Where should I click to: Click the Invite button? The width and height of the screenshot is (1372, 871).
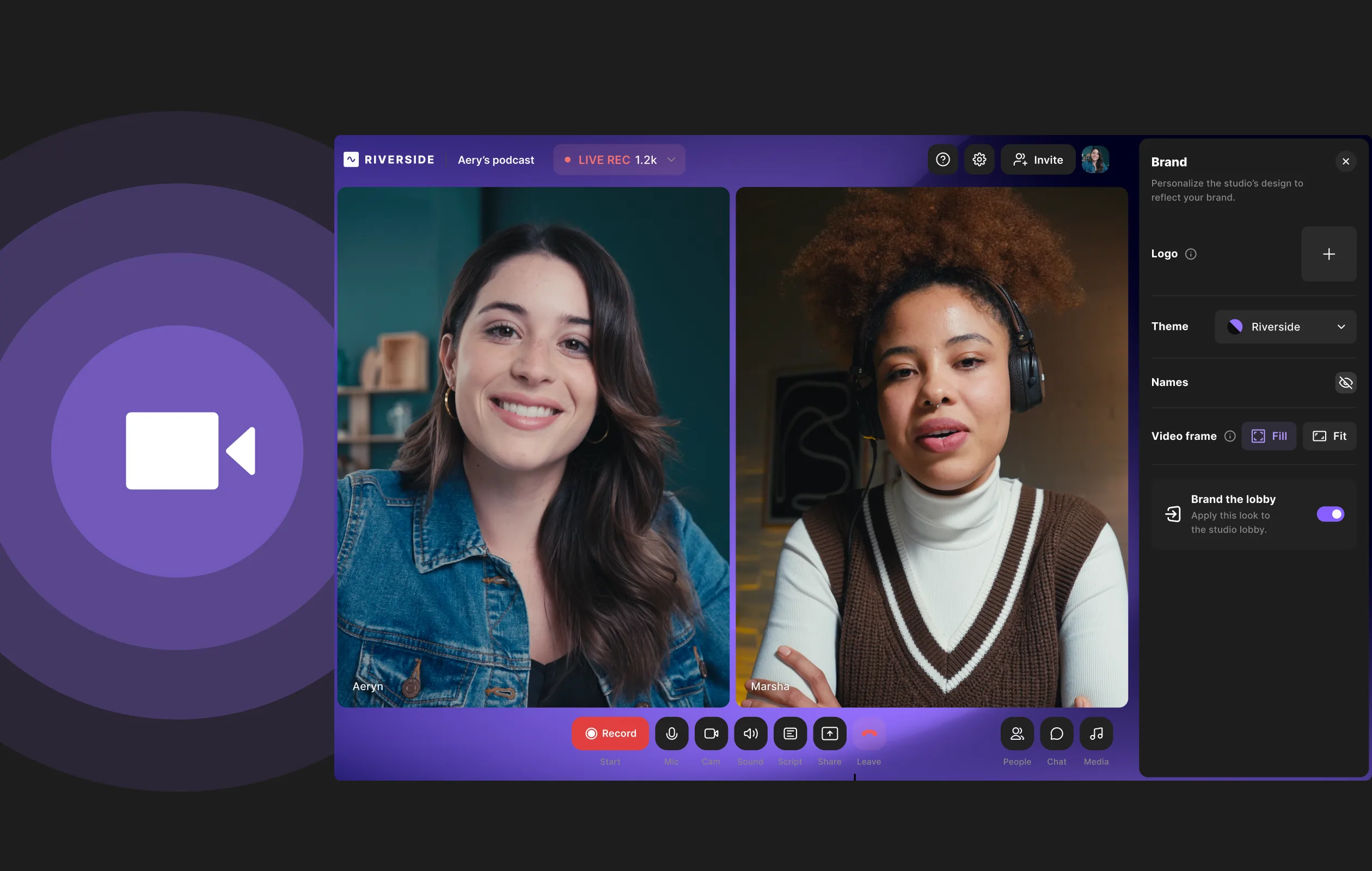point(1038,160)
